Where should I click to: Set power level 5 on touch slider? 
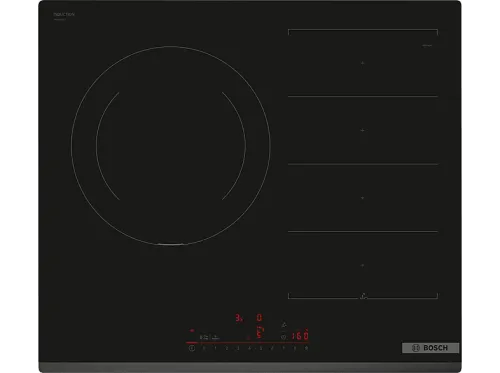pos(261,348)
